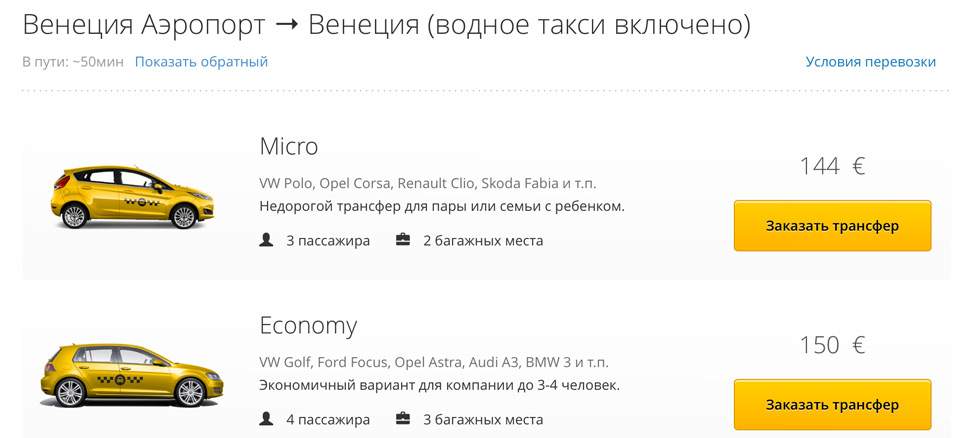Click the "В пути: ~50мин" travel time text
The width and height of the screenshot is (960, 438).
pos(72,62)
